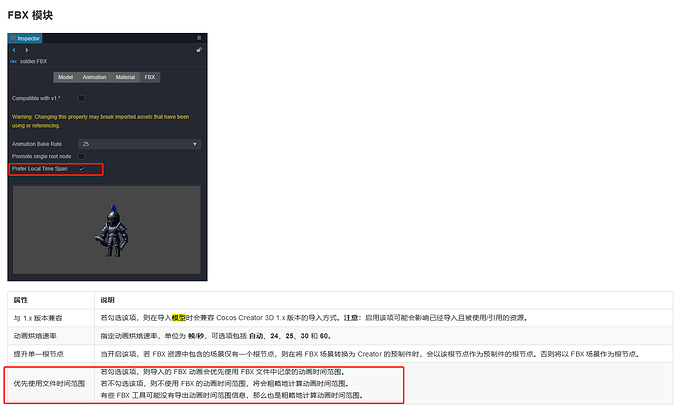
Task: Switch to the Material tab
Action: pyautogui.click(x=125, y=77)
